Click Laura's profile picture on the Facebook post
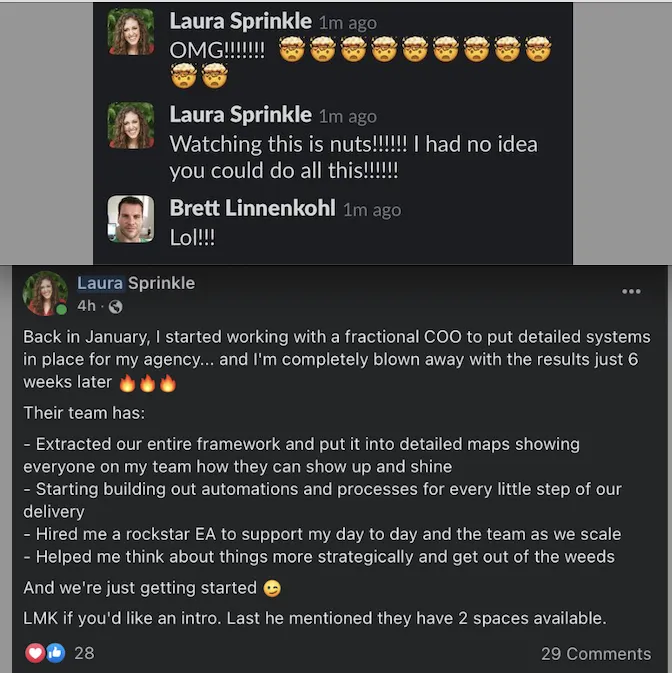Screen dimensions: 672x673 47,293
